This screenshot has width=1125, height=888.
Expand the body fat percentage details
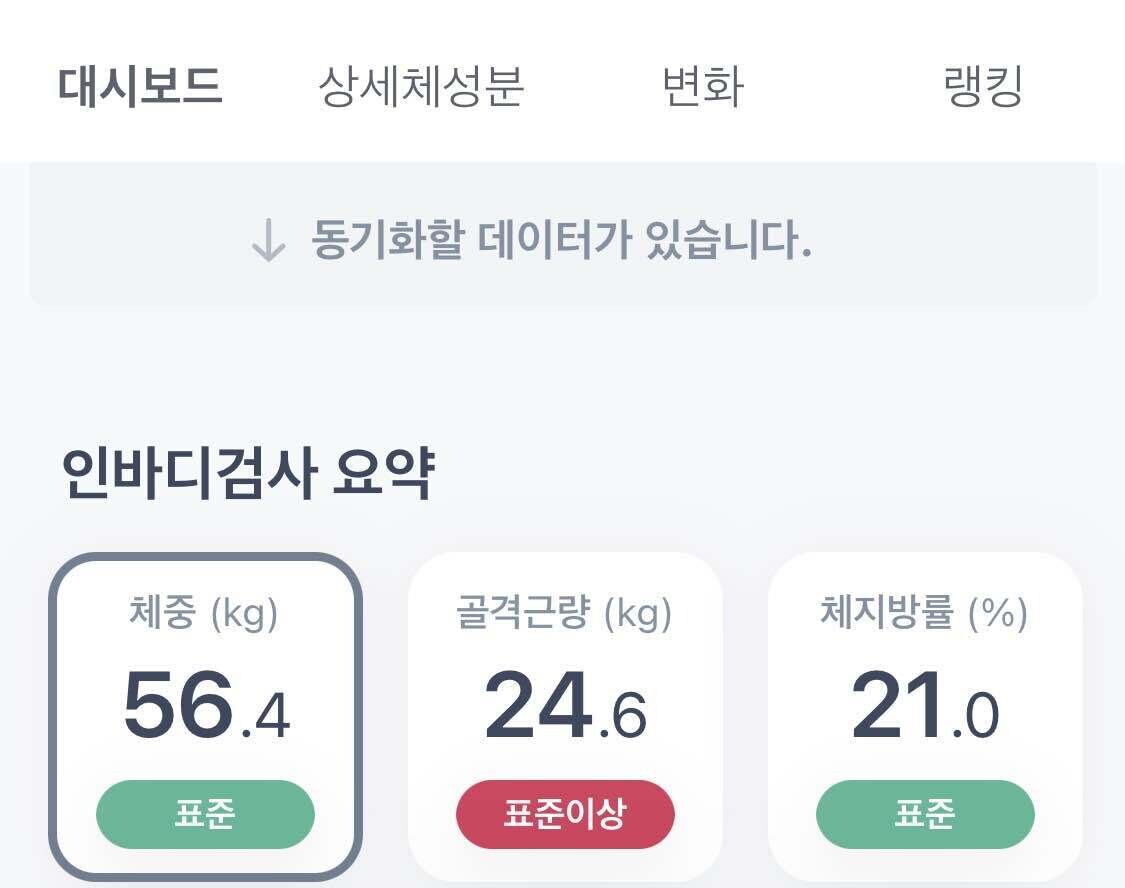(925, 710)
